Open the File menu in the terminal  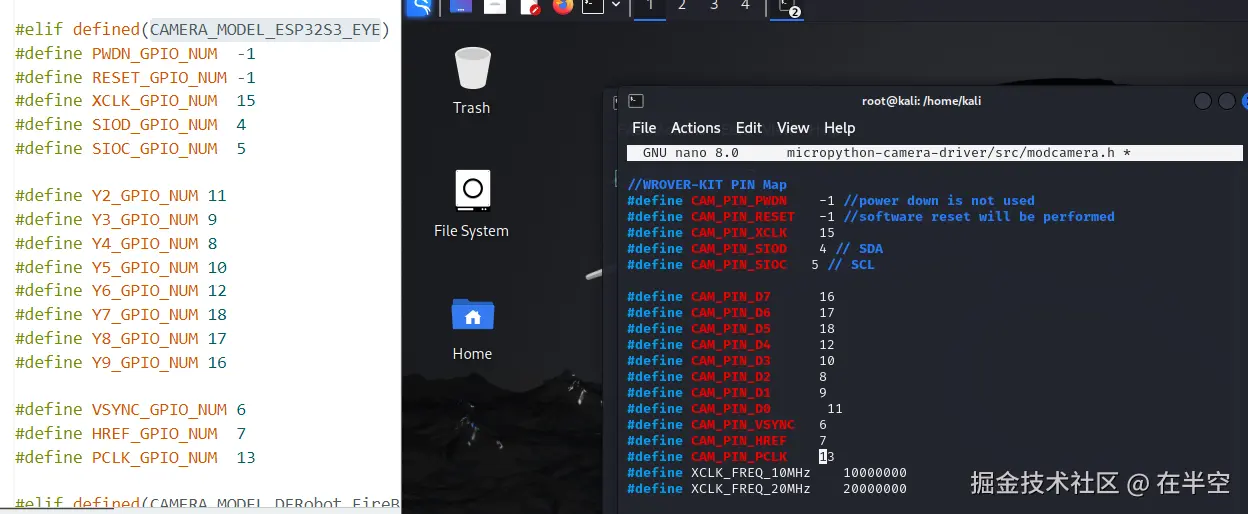click(644, 128)
